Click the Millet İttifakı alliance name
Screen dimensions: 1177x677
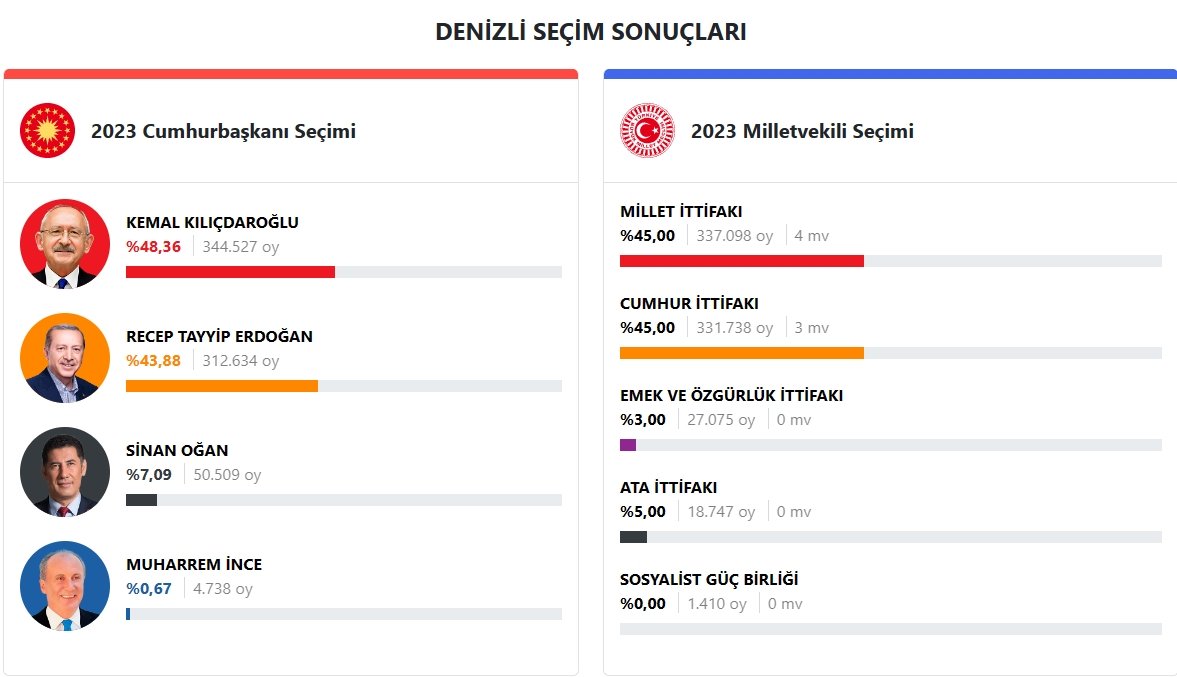[x=681, y=211]
